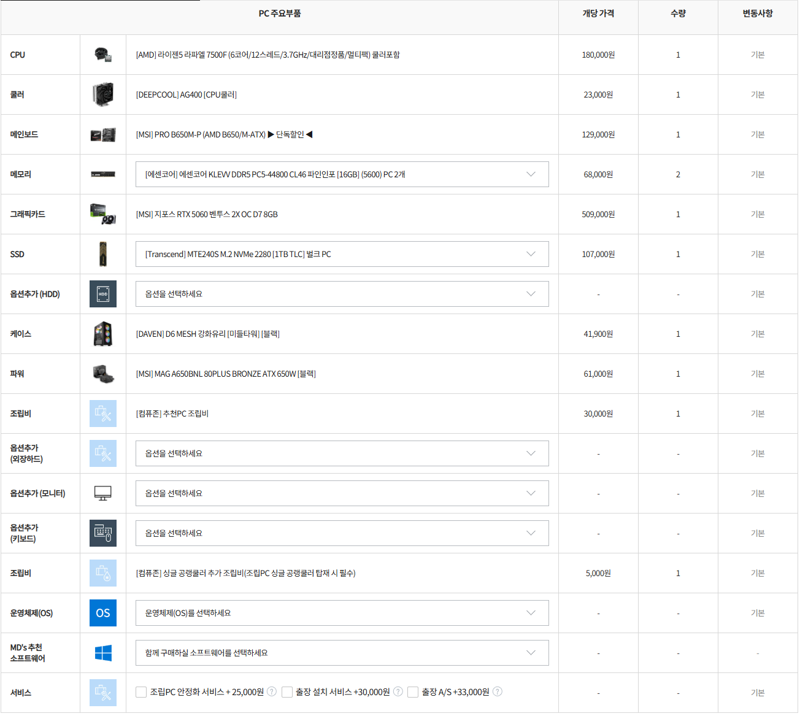Click the 메모리 RAM stick image

(103, 175)
